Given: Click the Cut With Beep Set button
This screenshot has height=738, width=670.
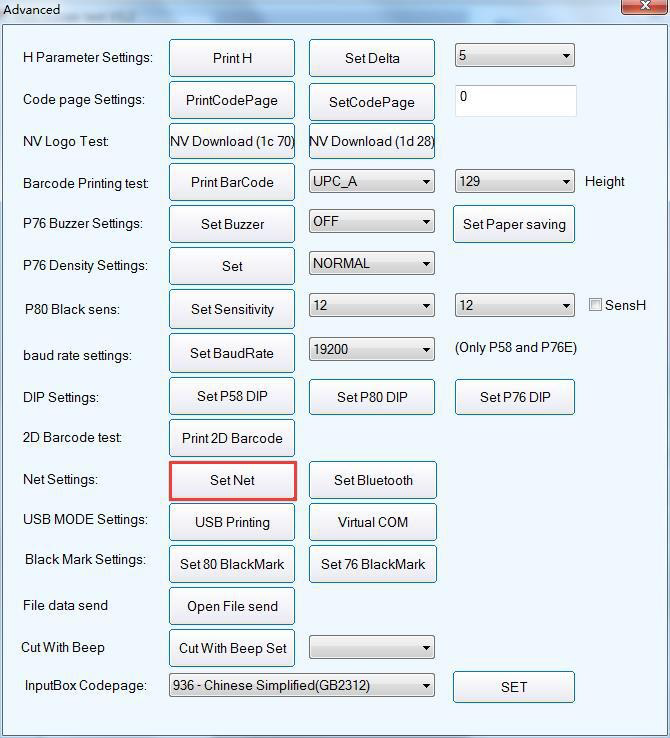Looking at the screenshot, I should (x=232, y=648).
